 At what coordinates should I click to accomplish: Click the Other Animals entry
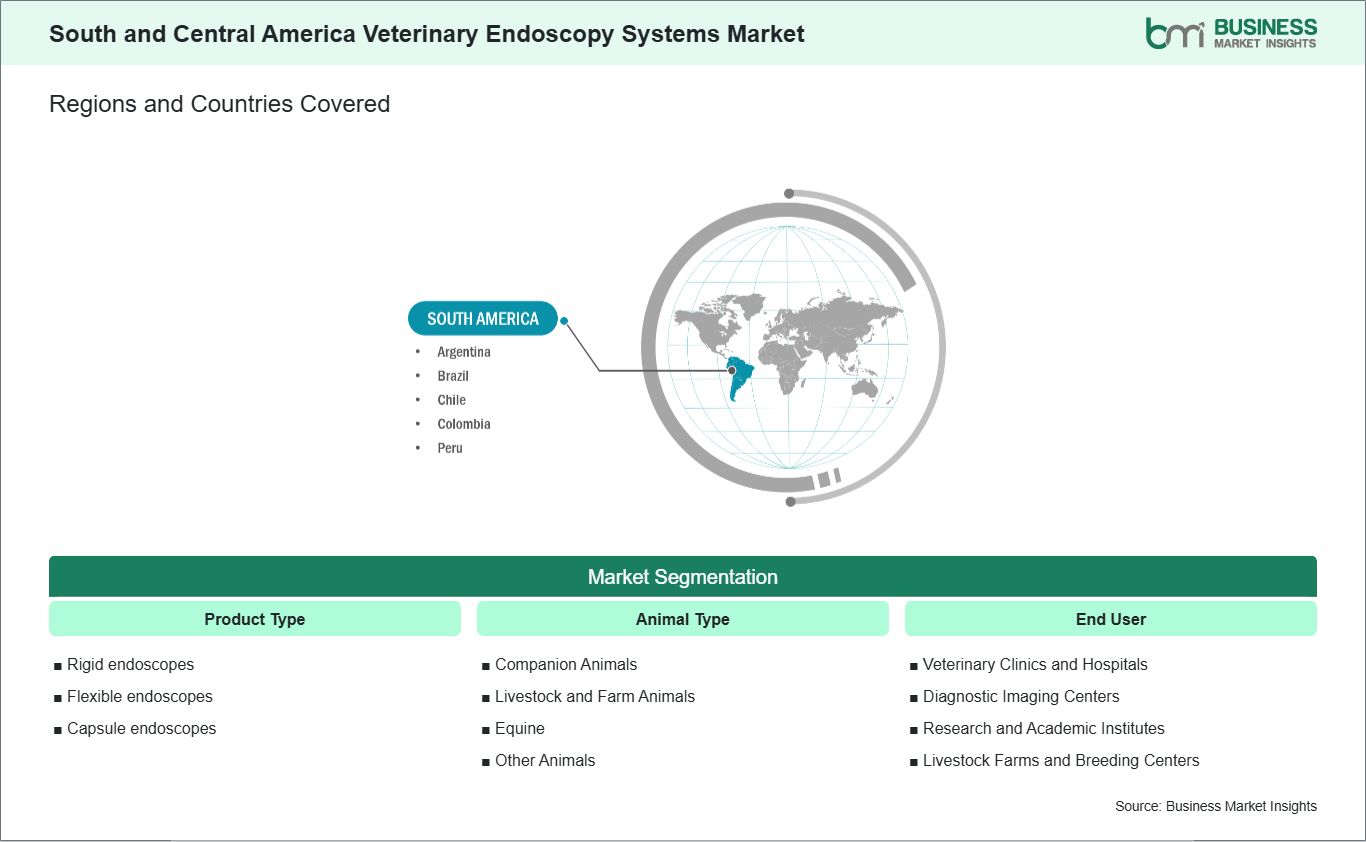pyautogui.click(x=538, y=760)
